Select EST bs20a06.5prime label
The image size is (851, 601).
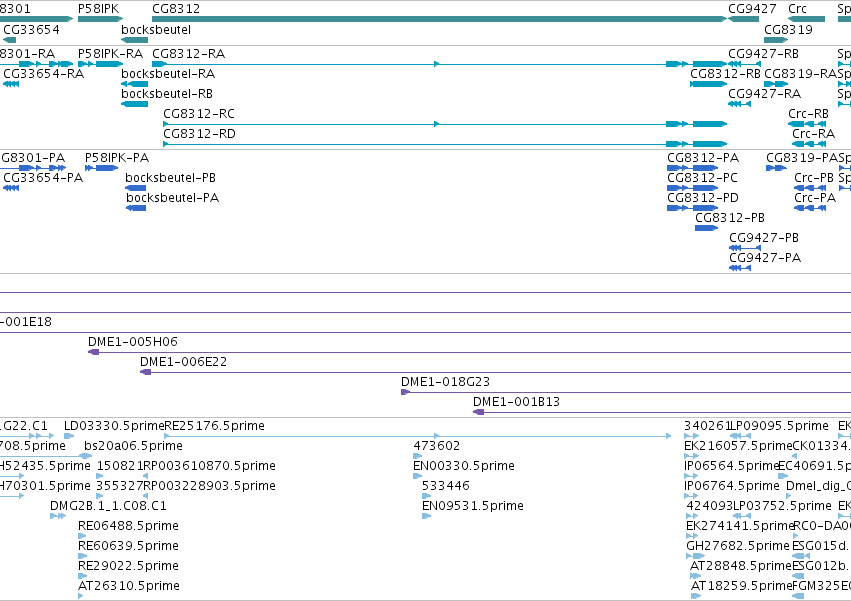pos(133,446)
